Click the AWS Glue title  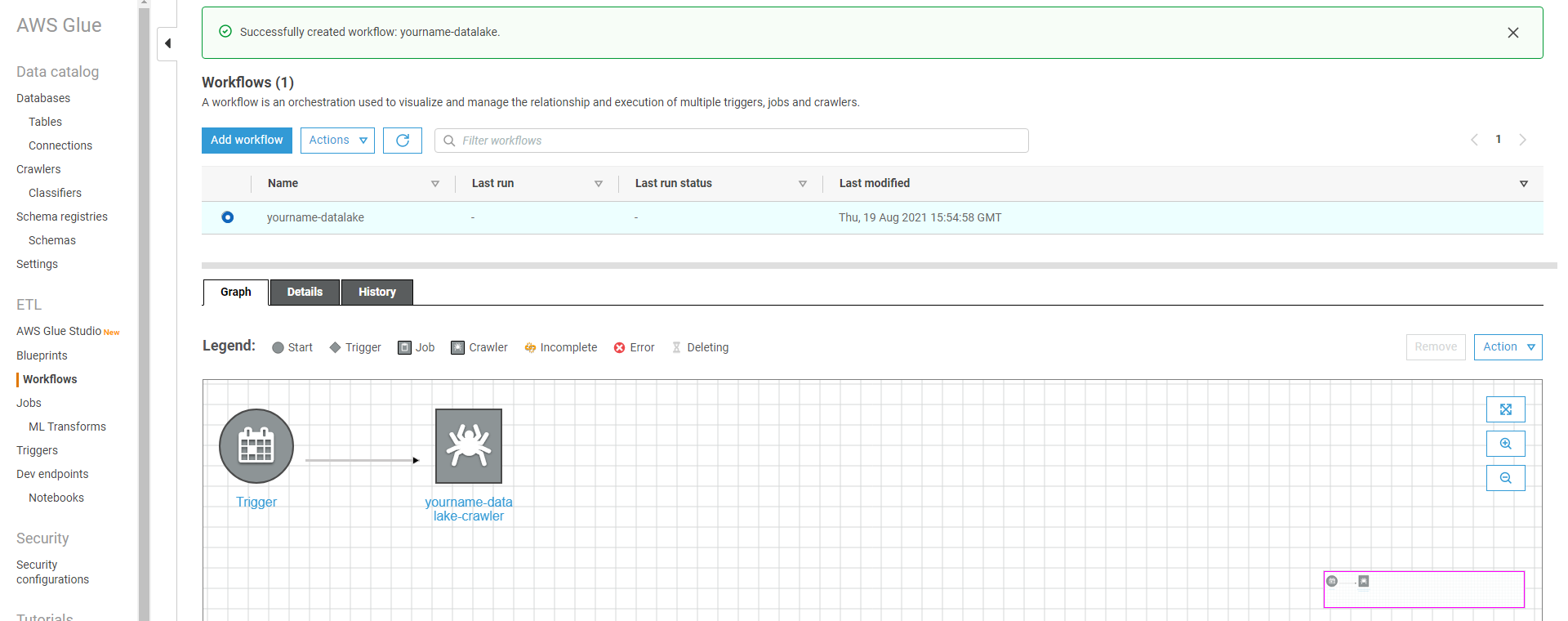pyautogui.click(x=59, y=25)
